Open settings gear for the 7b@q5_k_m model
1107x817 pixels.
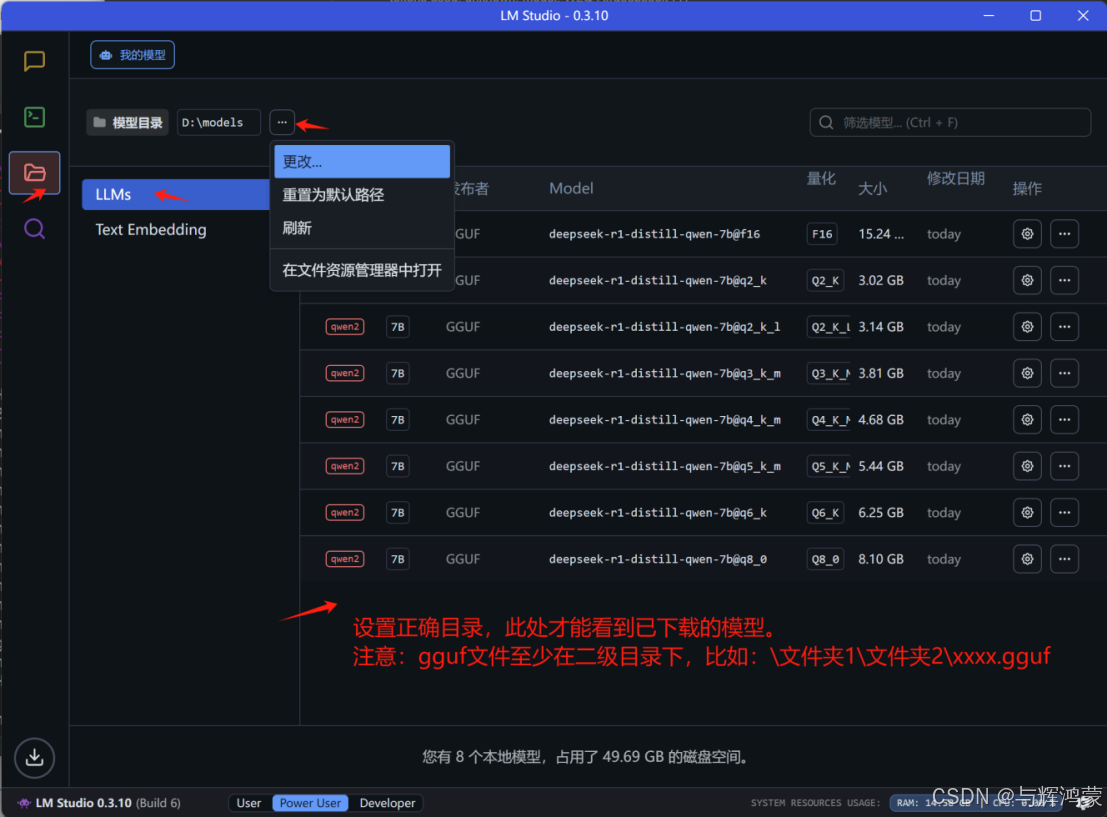[1027, 466]
